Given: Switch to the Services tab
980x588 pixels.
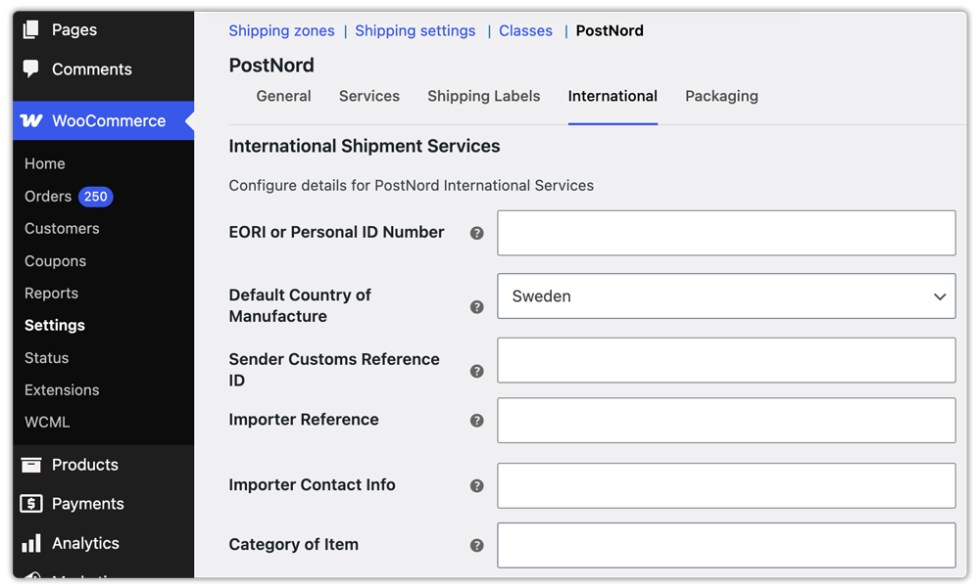Looking at the screenshot, I should coord(369,96).
